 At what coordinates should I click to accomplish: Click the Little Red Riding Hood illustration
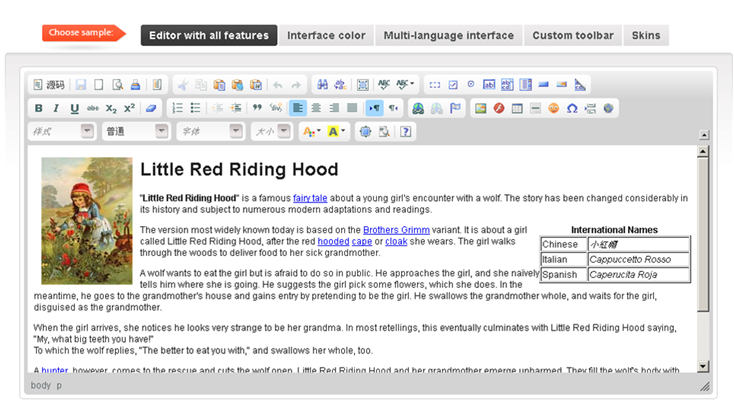86,221
